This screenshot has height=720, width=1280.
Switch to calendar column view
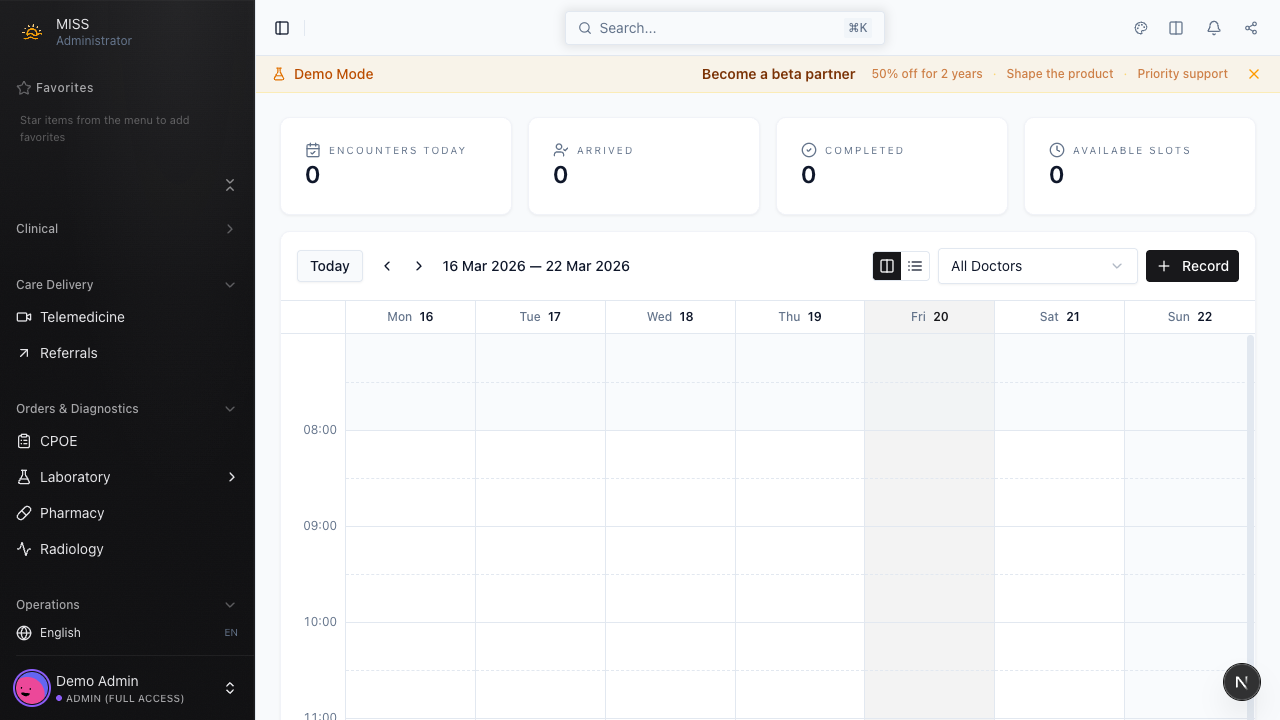coord(887,266)
